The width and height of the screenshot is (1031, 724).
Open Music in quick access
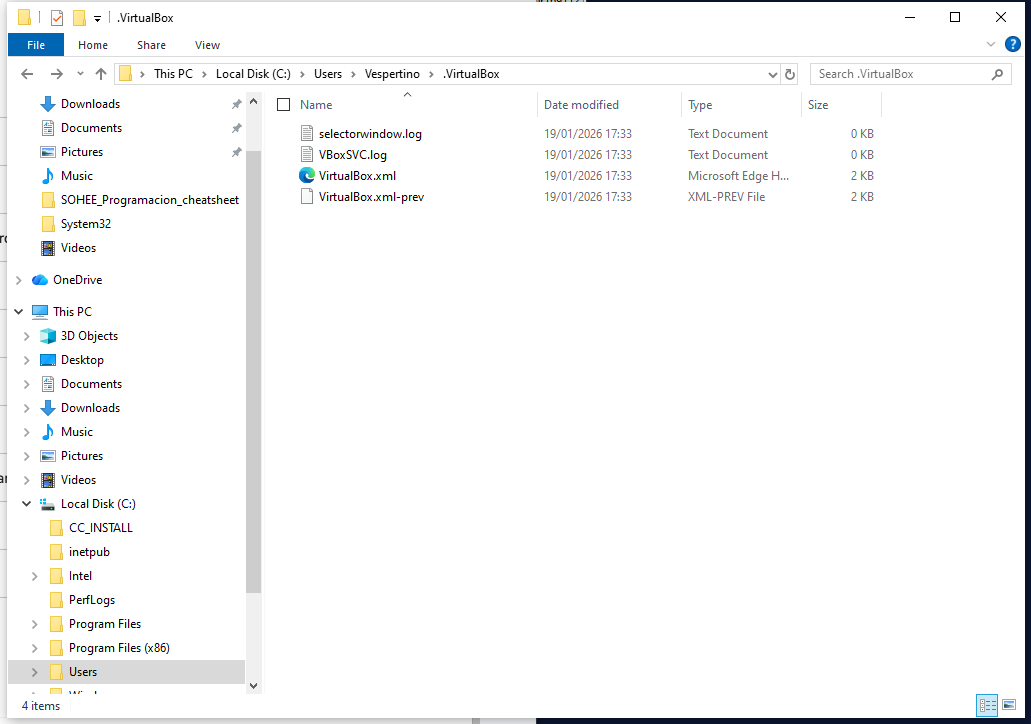pyautogui.click(x=77, y=176)
